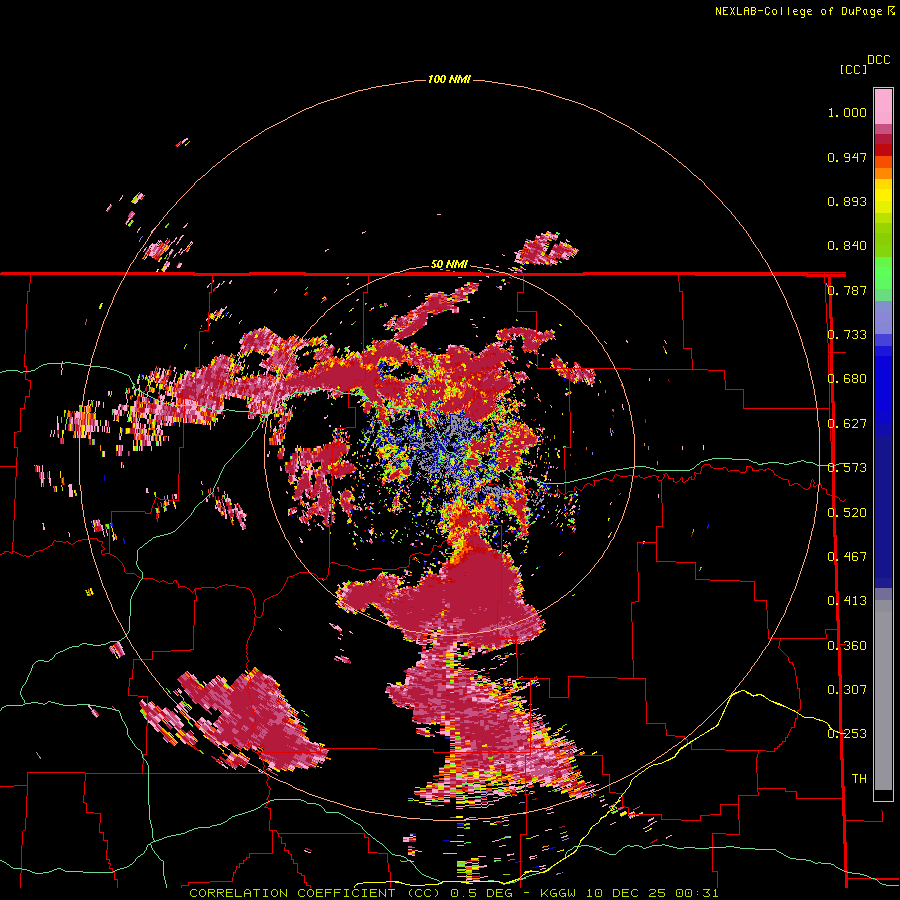
Task: Click the 0.947 scale value
Action: point(847,157)
